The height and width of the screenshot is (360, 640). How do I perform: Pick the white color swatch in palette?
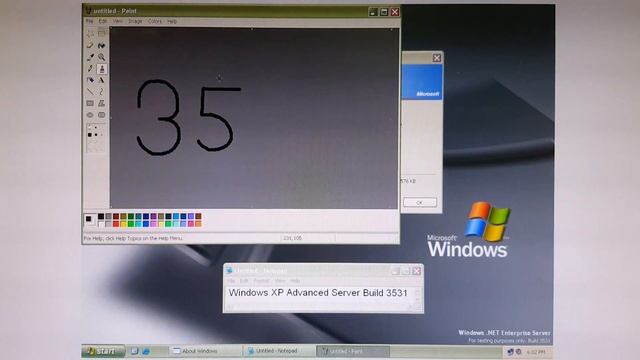(x=101, y=224)
